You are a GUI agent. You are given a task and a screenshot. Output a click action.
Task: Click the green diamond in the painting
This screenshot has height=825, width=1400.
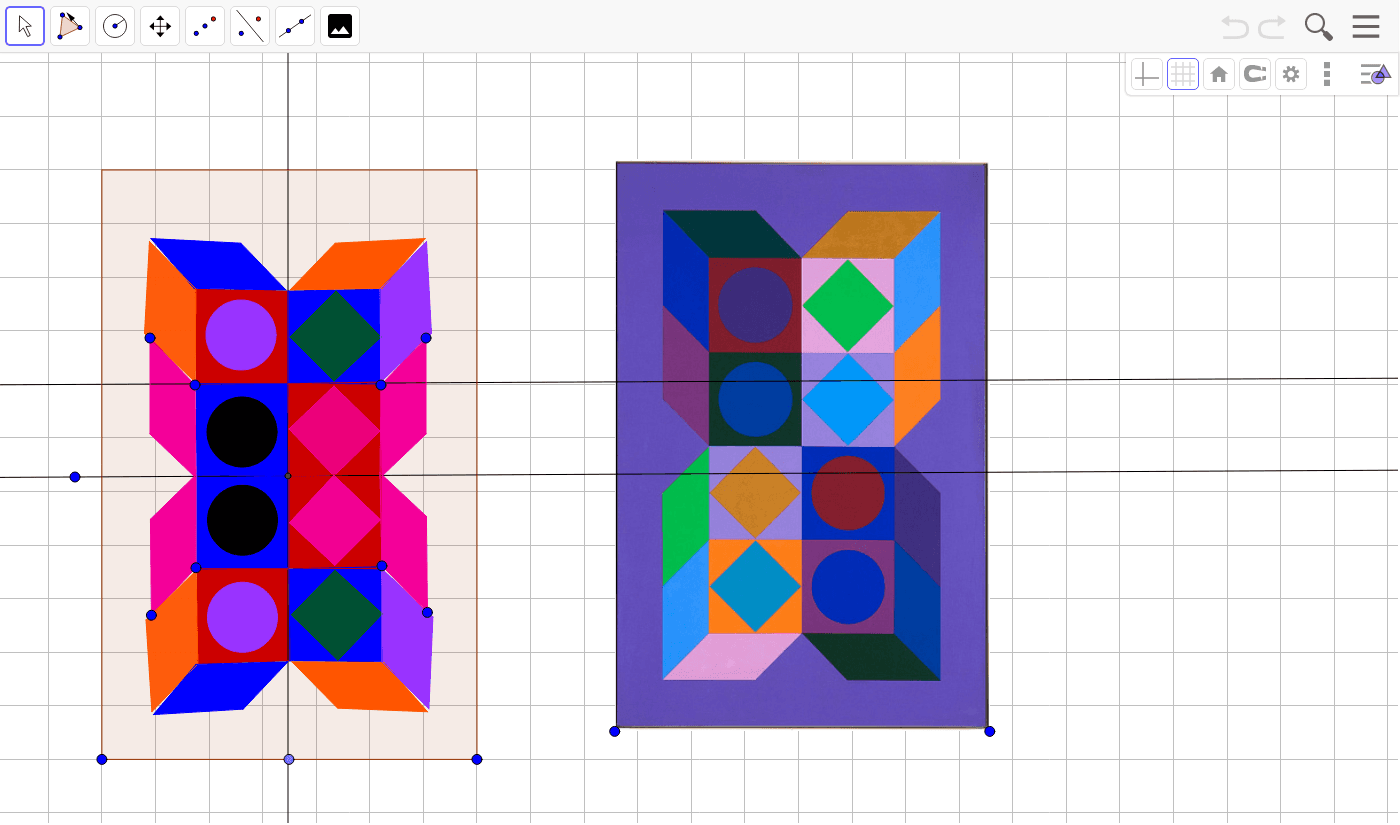tap(848, 306)
